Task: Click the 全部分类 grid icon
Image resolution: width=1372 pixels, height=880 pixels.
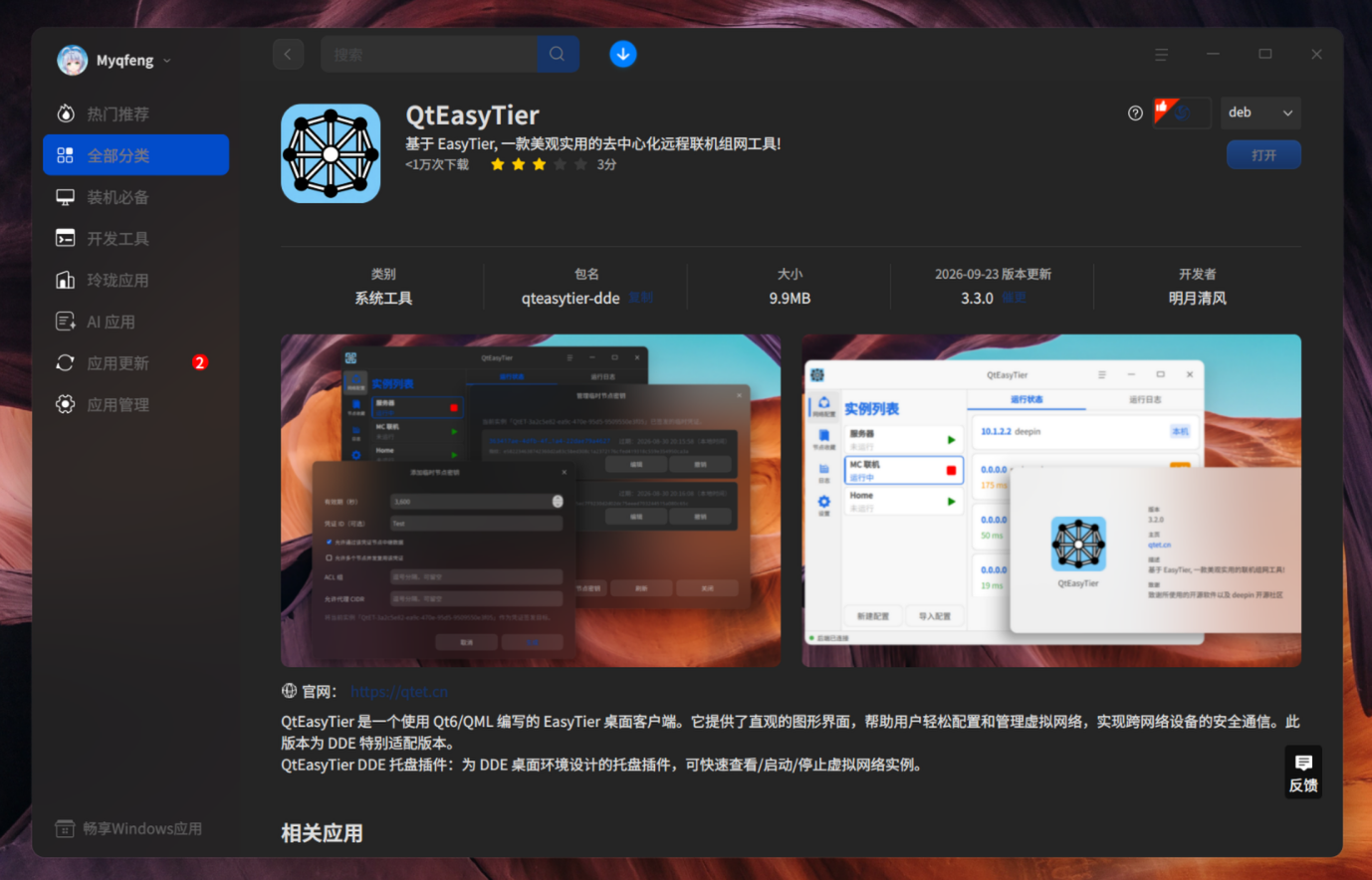Action: click(66, 155)
